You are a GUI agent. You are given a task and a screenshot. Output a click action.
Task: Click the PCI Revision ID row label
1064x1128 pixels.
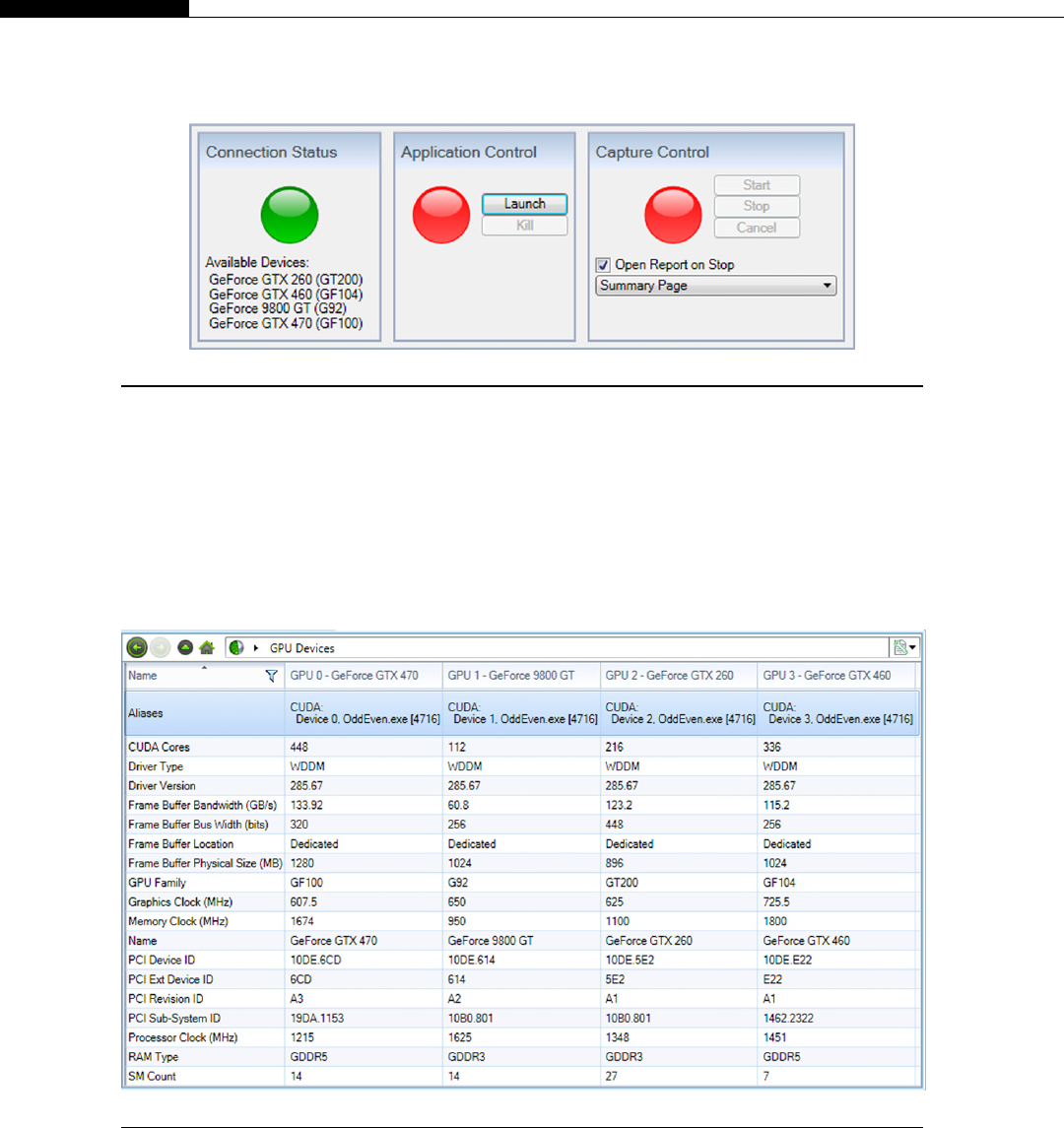[x=166, y=999]
